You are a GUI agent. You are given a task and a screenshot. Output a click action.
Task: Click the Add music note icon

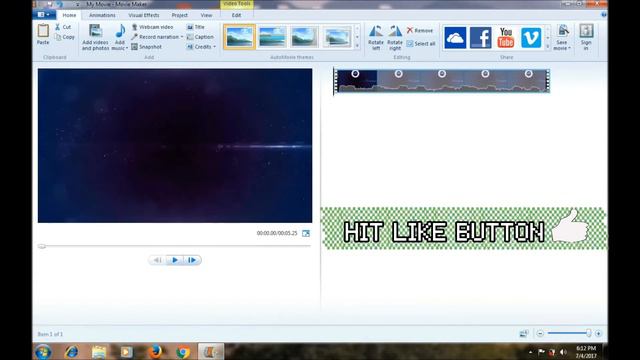tap(120, 31)
